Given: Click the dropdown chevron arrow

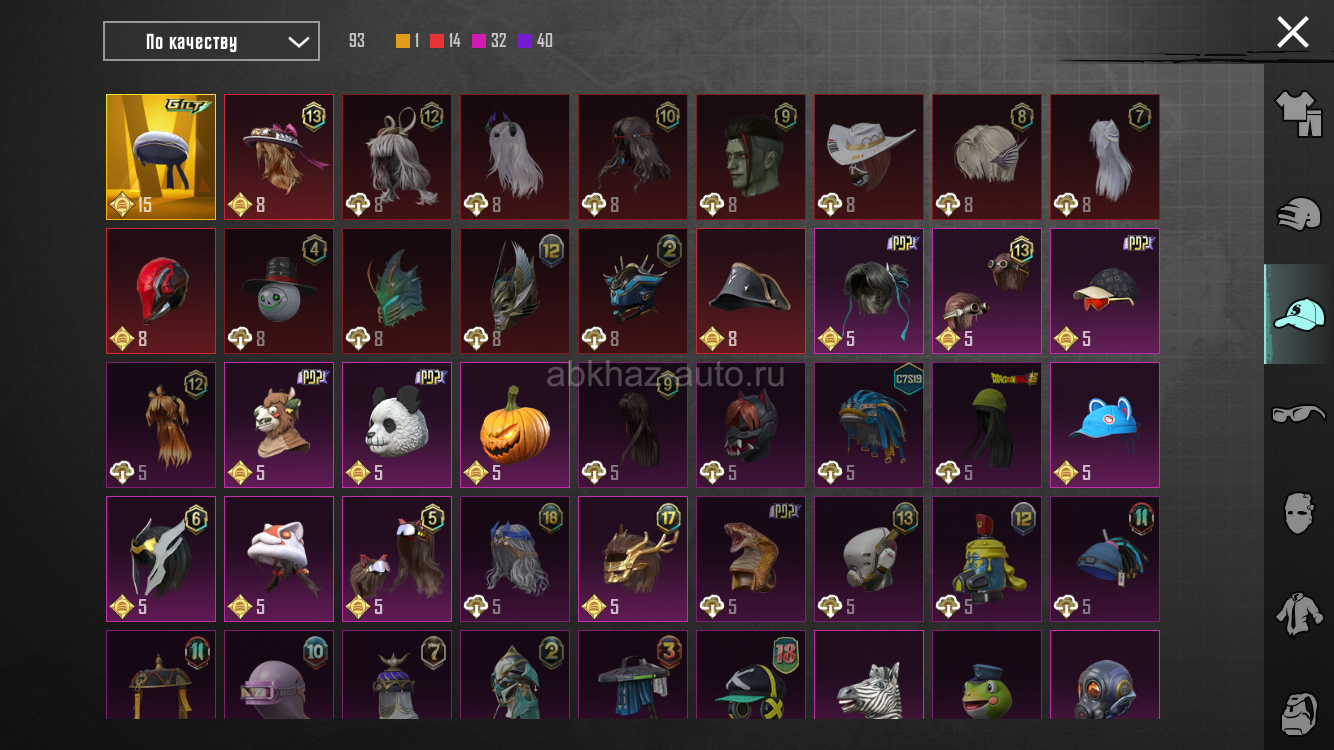Looking at the screenshot, I should (298, 41).
